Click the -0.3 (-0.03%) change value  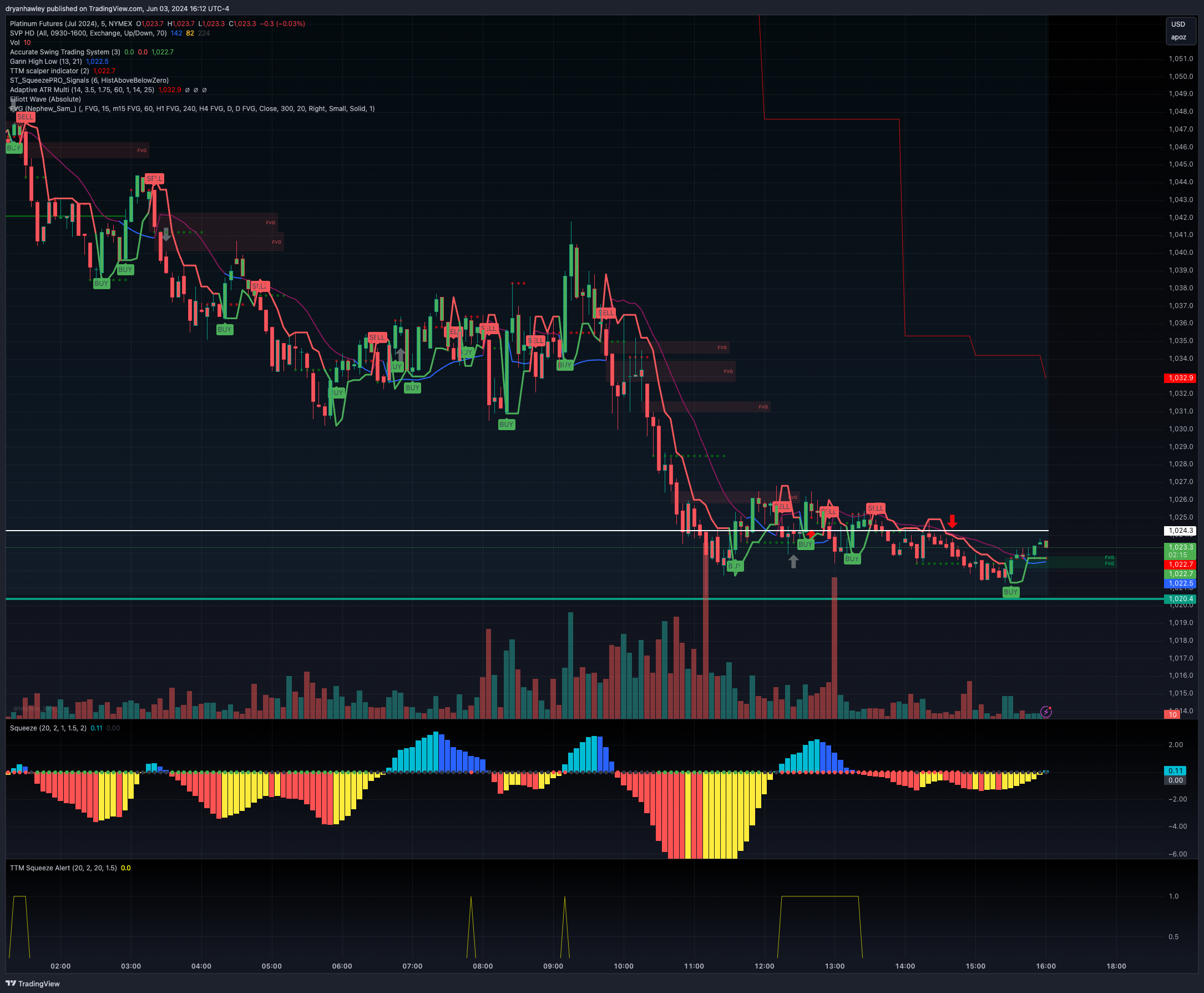click(x=282, y=23)
